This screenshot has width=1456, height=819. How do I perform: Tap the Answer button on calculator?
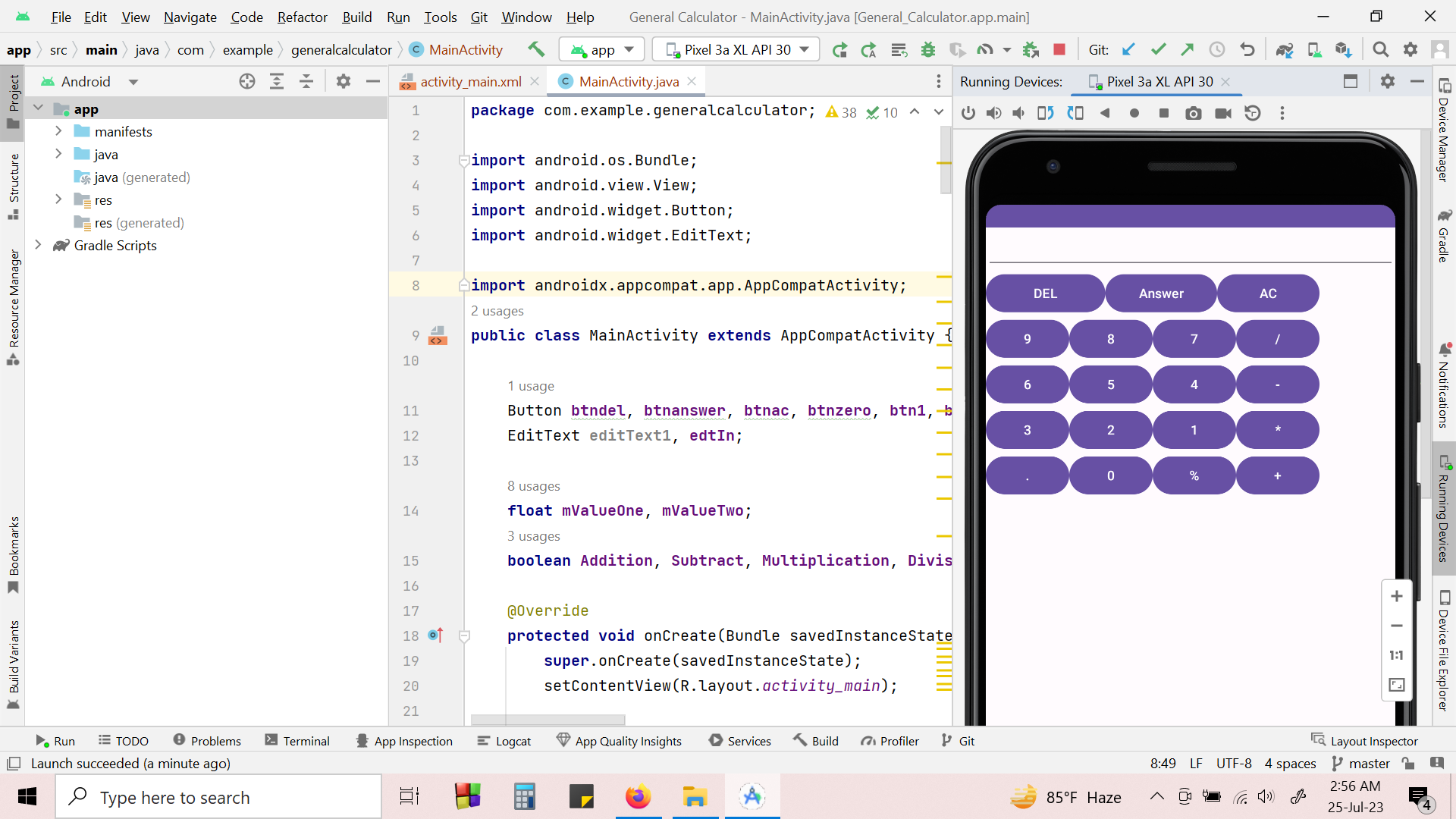(1160, 293)
